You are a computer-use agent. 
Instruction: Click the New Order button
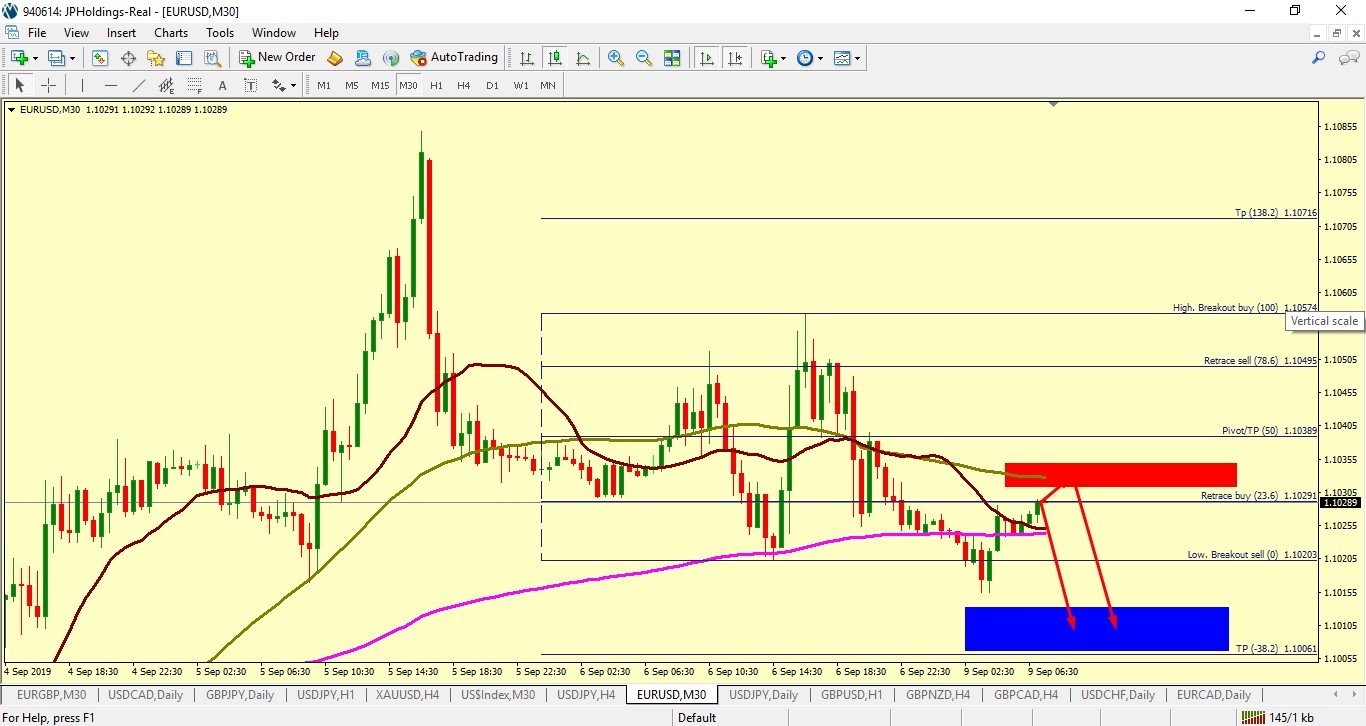(x=277, y=58)
